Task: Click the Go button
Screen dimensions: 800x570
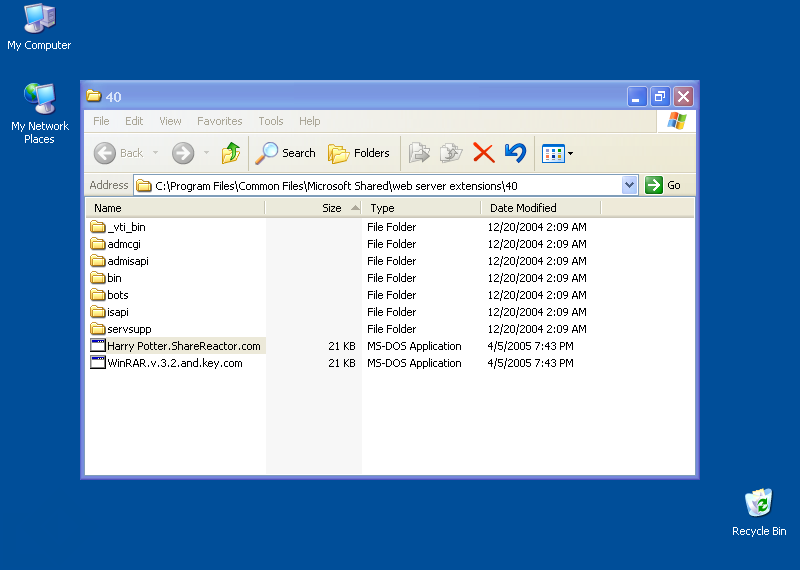Action: click(663, 185)
